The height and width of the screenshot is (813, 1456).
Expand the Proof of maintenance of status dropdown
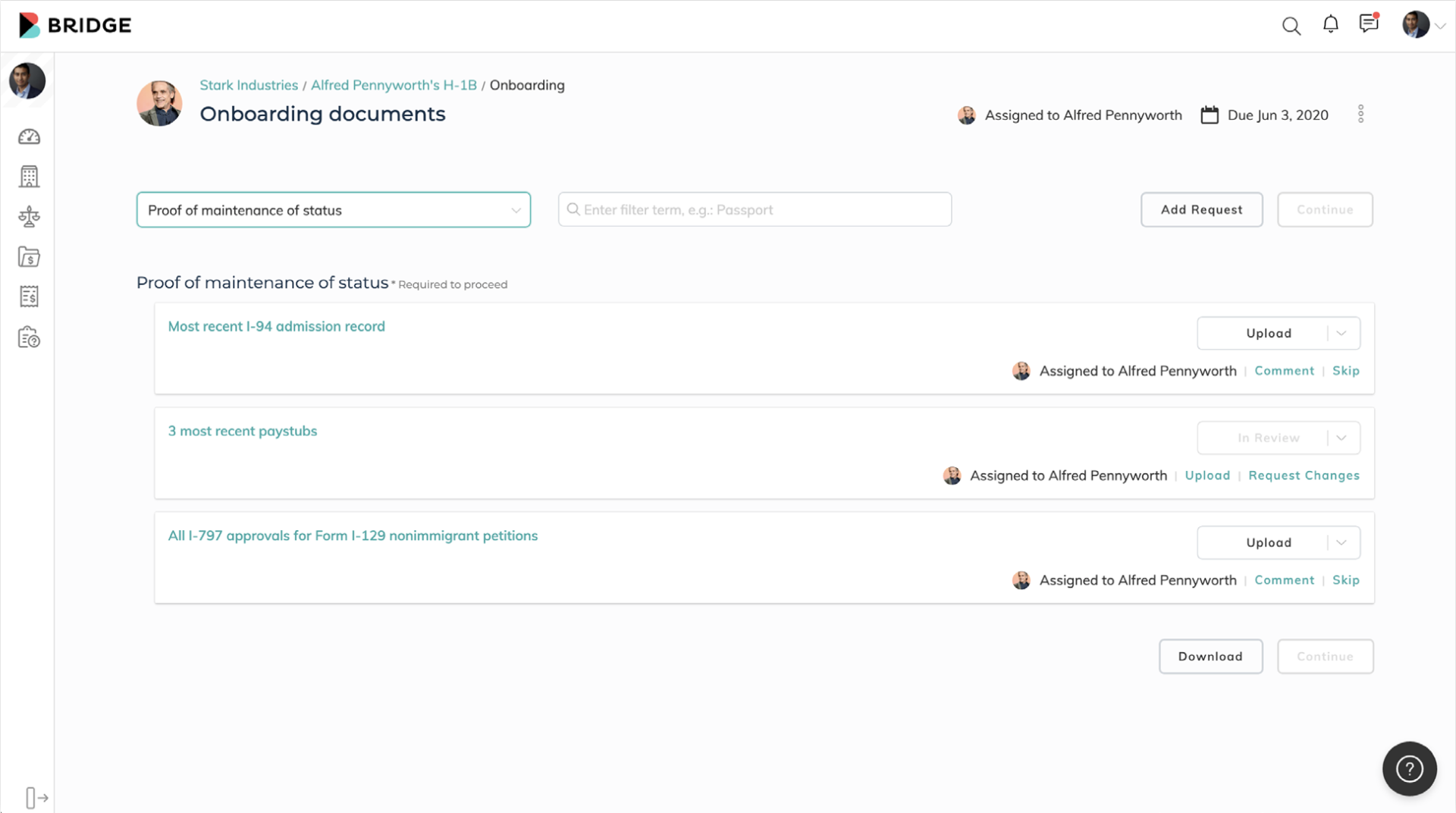coord(334,210)
